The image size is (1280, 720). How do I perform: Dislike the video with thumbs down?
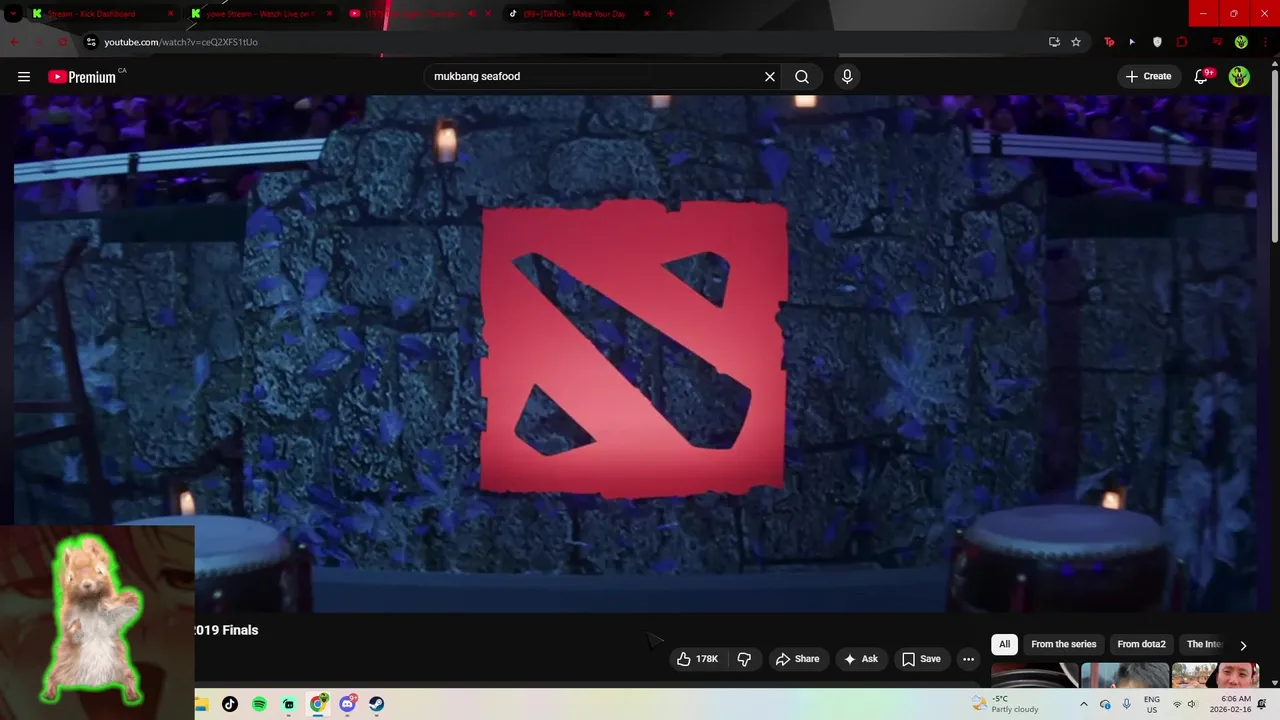tap(745, 659)
